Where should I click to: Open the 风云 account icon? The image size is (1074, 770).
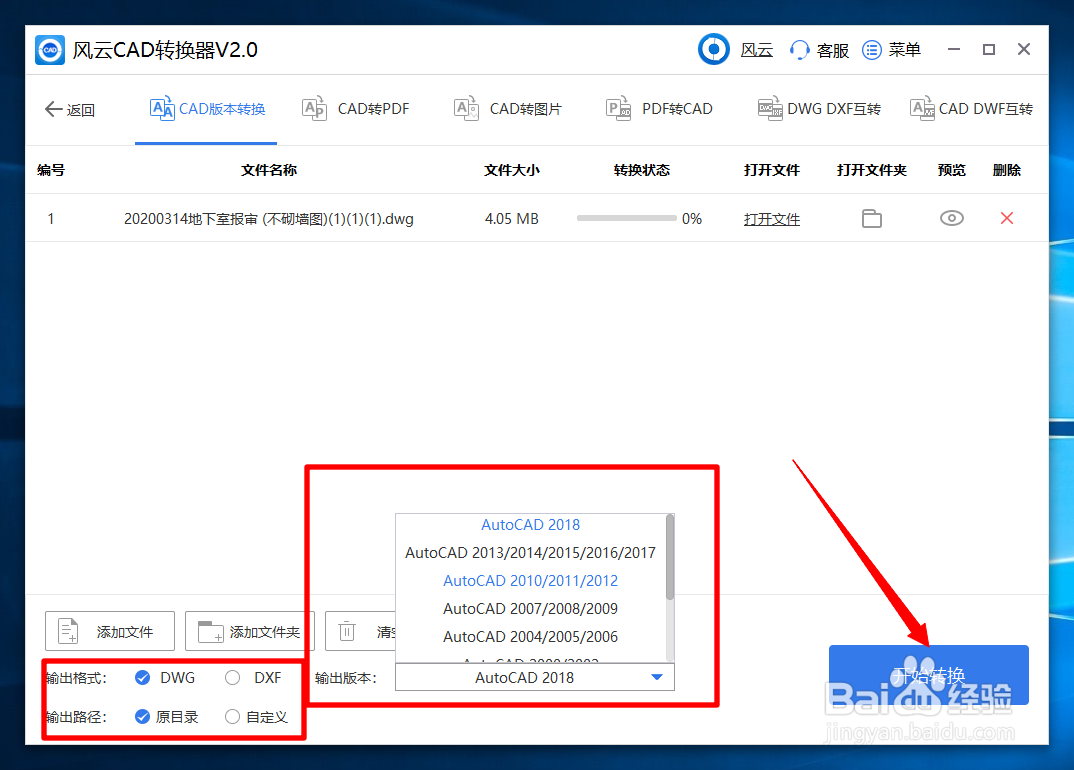714,49
